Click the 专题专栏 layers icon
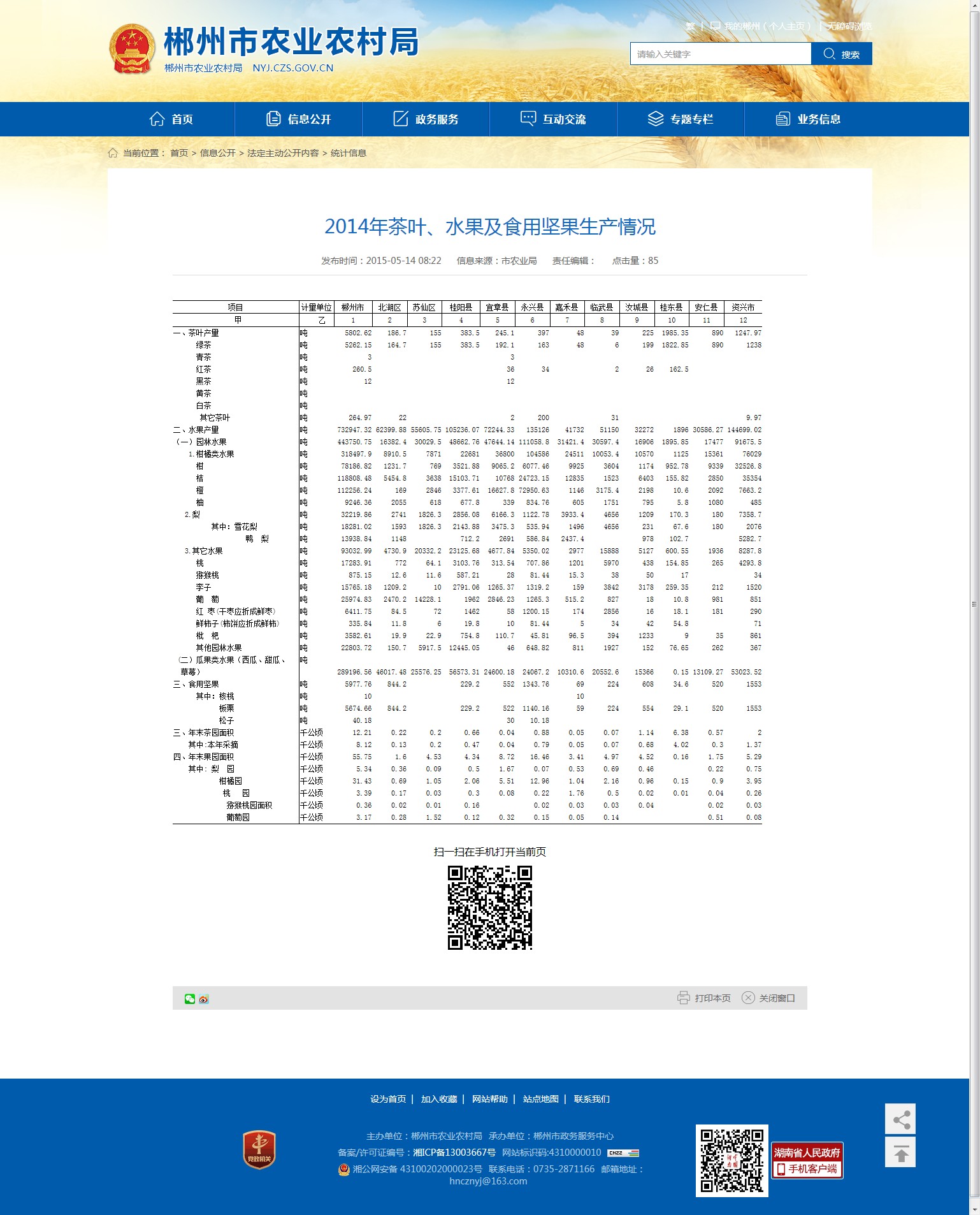 click(x=656, y=119)
